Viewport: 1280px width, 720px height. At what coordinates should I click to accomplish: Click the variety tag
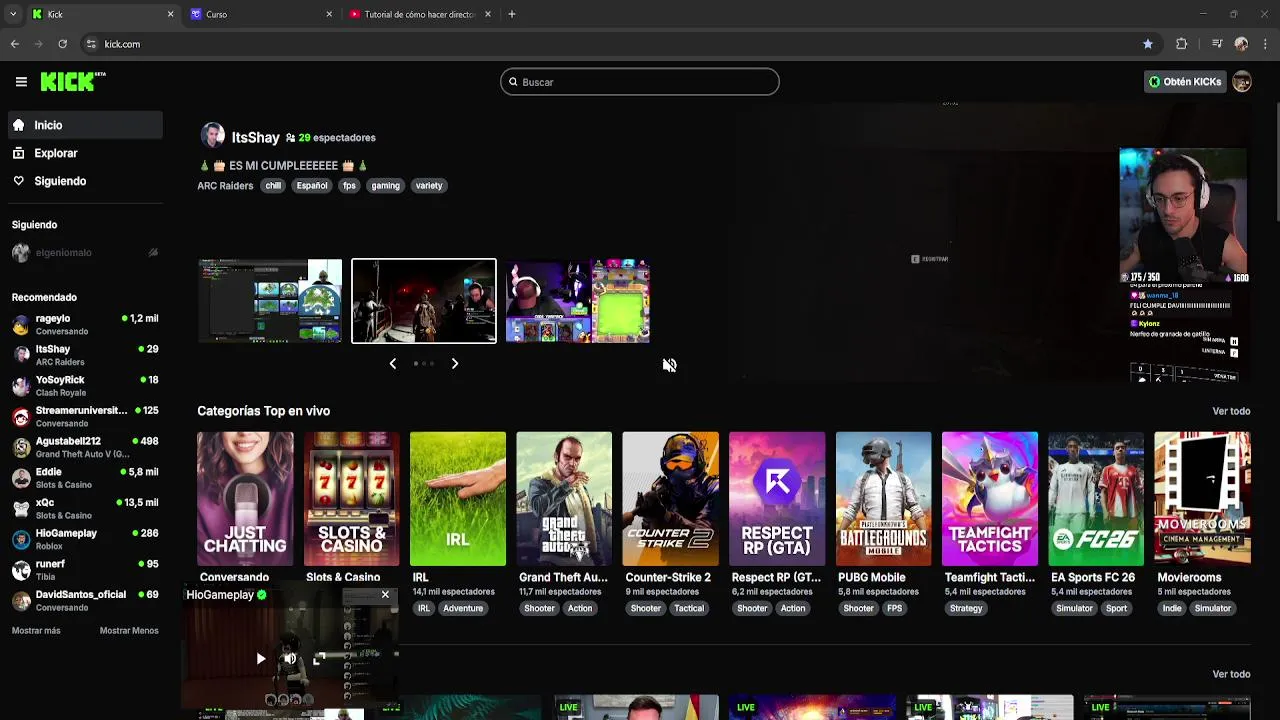[x=429, y=185]
